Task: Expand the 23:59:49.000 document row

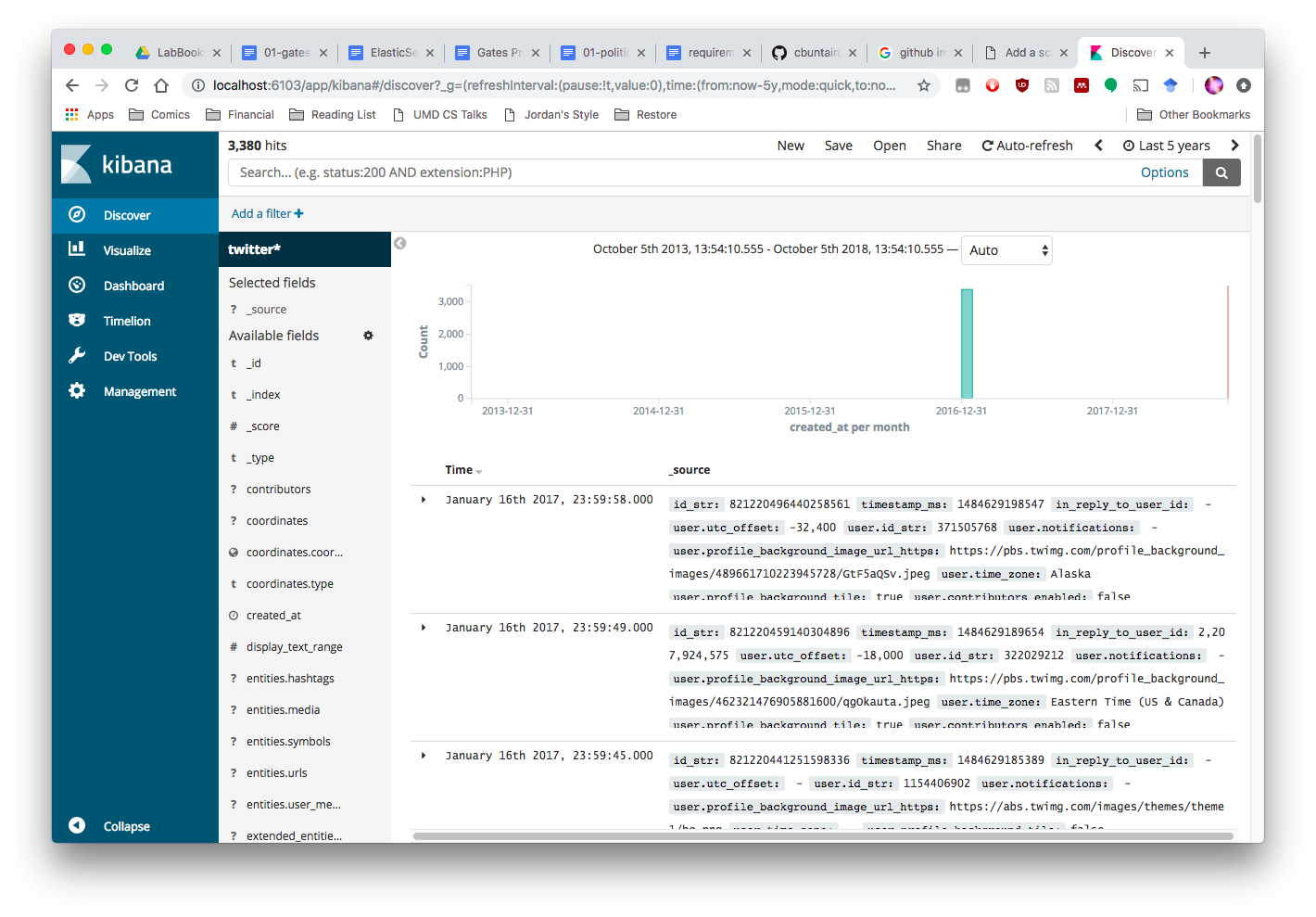Action: point(424,628)
